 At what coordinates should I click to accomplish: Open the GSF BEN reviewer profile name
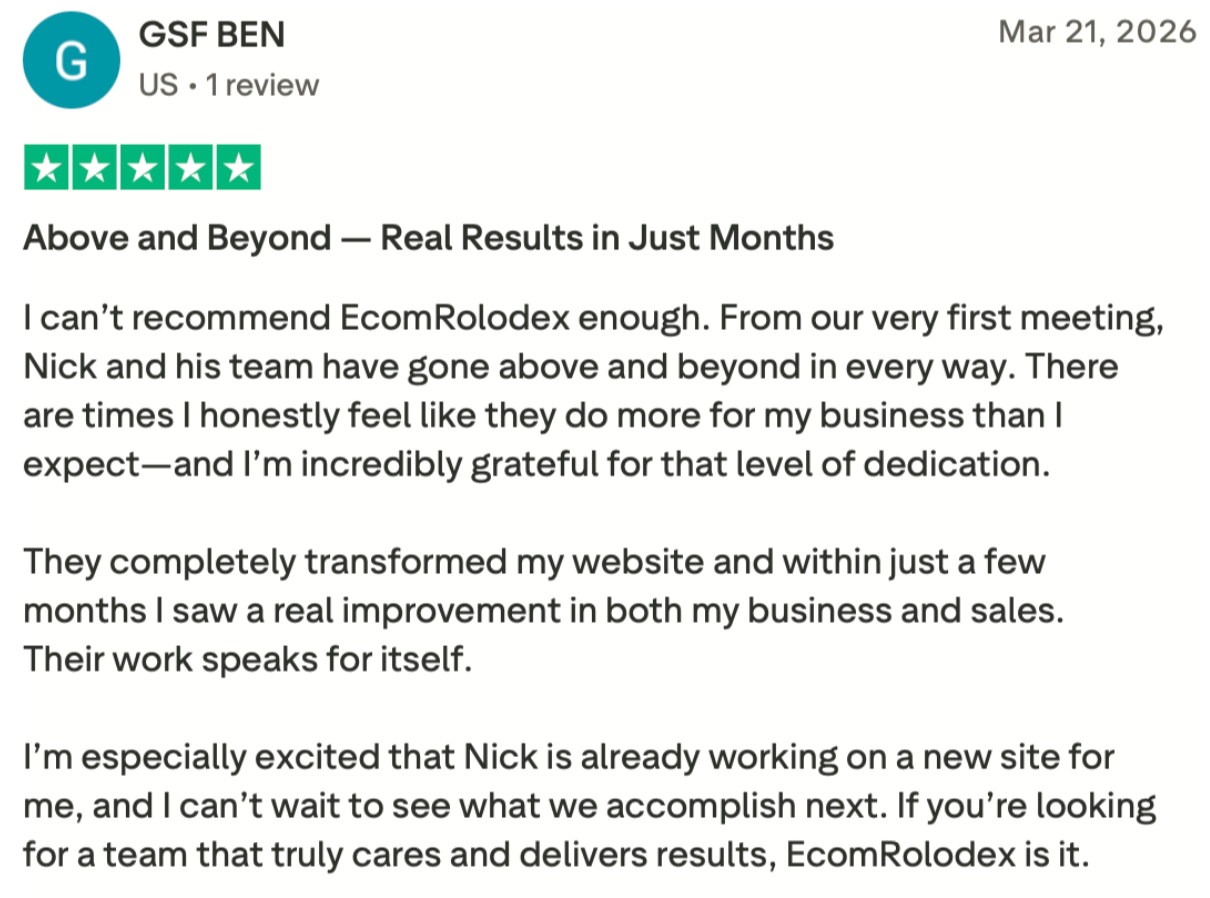click(211, 35)
